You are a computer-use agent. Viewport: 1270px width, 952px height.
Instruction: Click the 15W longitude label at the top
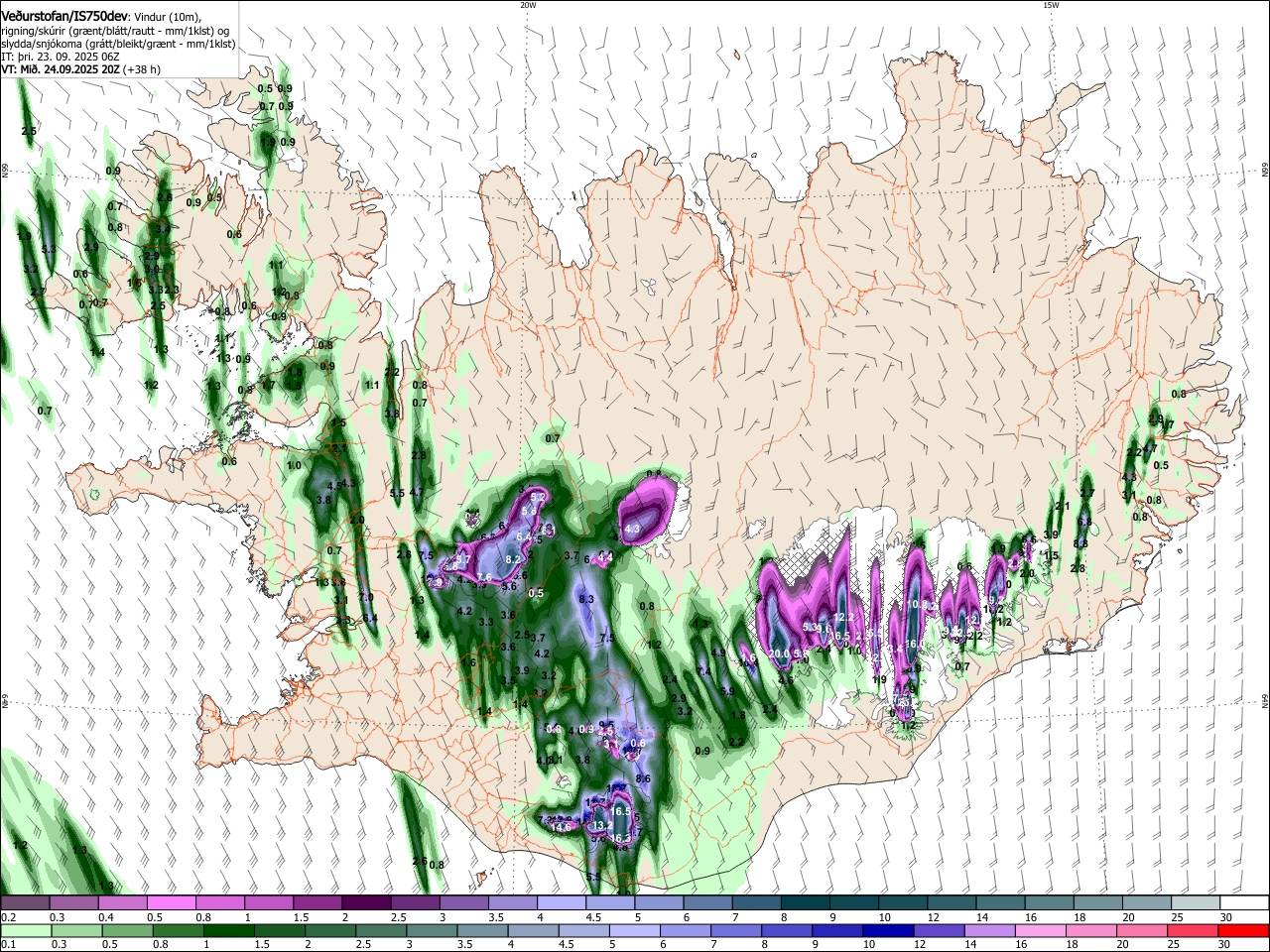tap(1051, 5)
